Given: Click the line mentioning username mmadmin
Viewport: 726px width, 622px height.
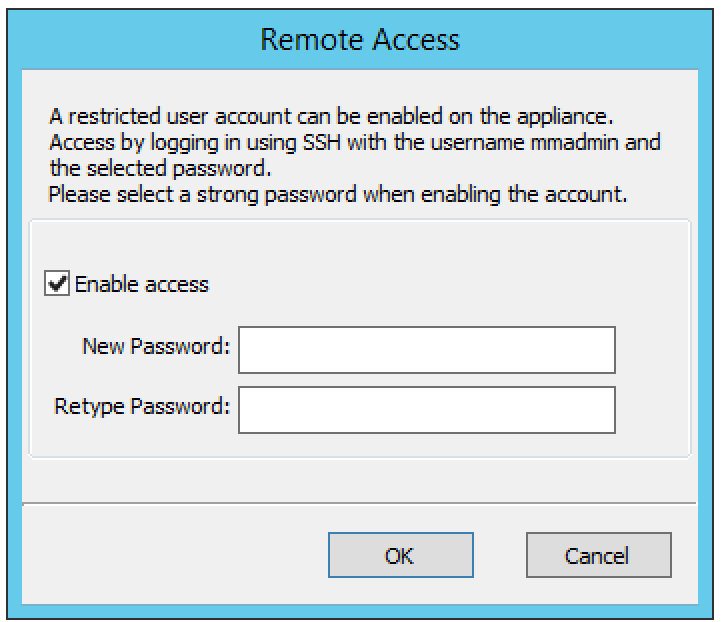Looking at the screenshot, I should [354, 143].
